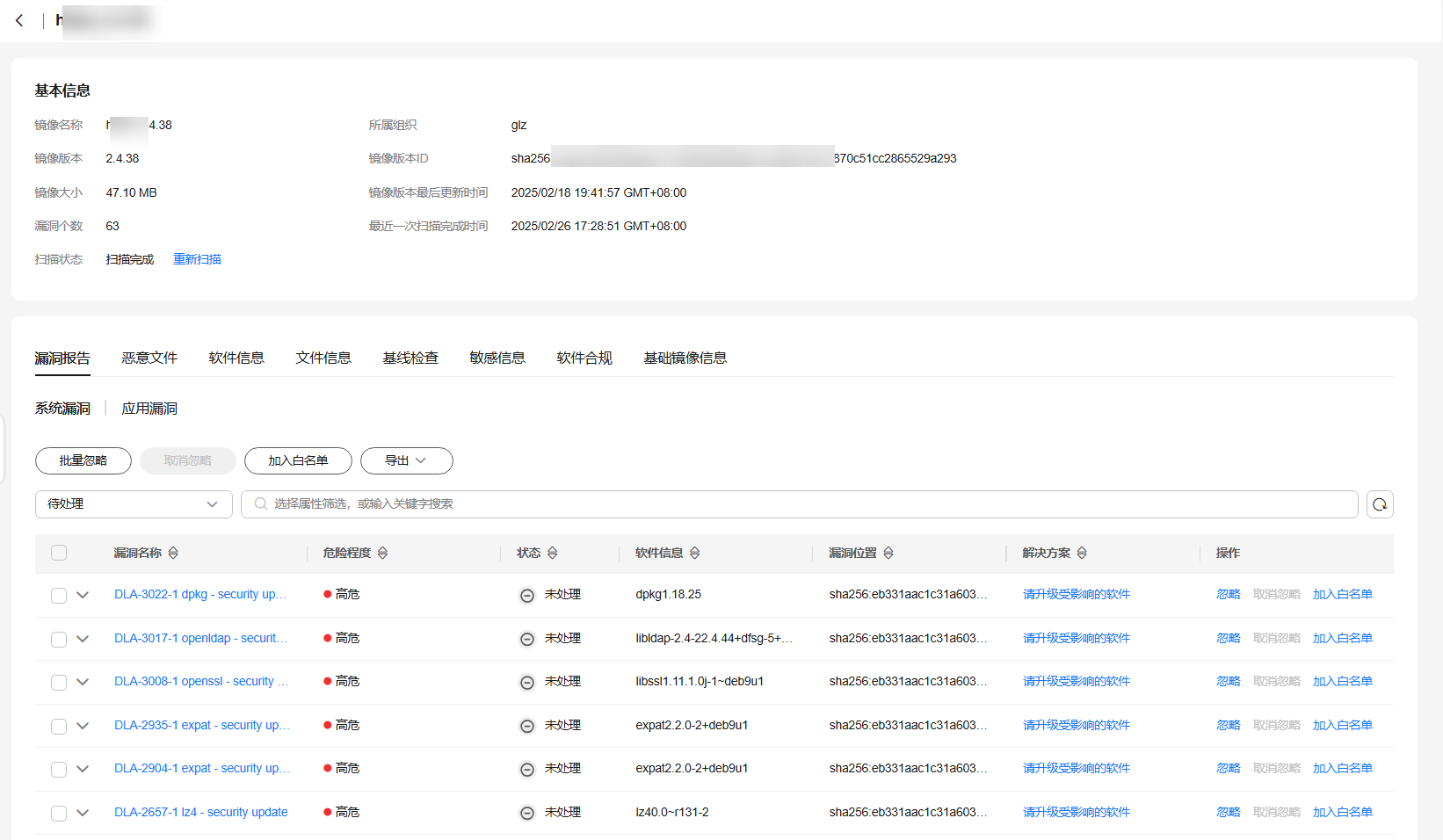The height and width of the screenshot is (840, 1443).
Task: Expand the DLA-3022-1 dpkg row details
Action: point(83,595)
